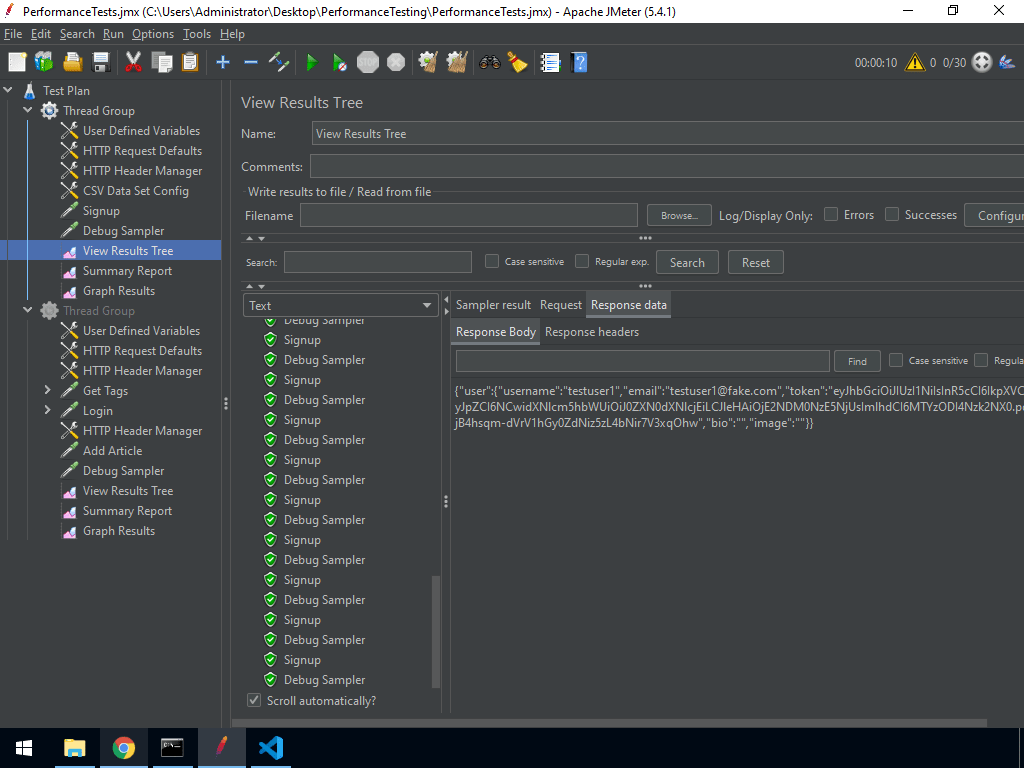Start the test with the green Start button
Image resolution: width=1024 pixels, height=768 pixels.
[x=312, y=62]
